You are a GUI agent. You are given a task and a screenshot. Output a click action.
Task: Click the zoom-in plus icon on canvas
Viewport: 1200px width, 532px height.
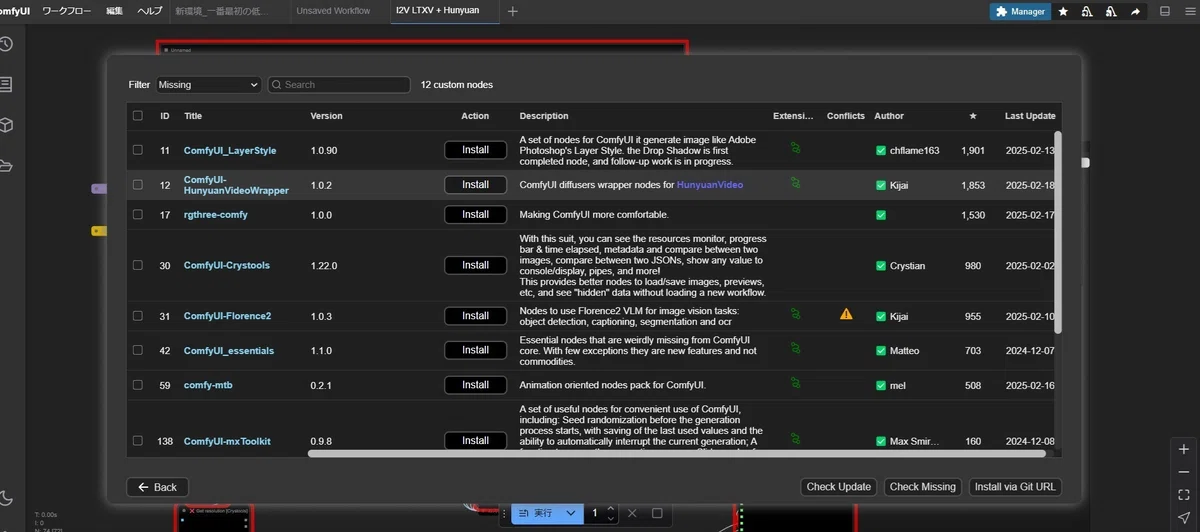(1184, 450)
